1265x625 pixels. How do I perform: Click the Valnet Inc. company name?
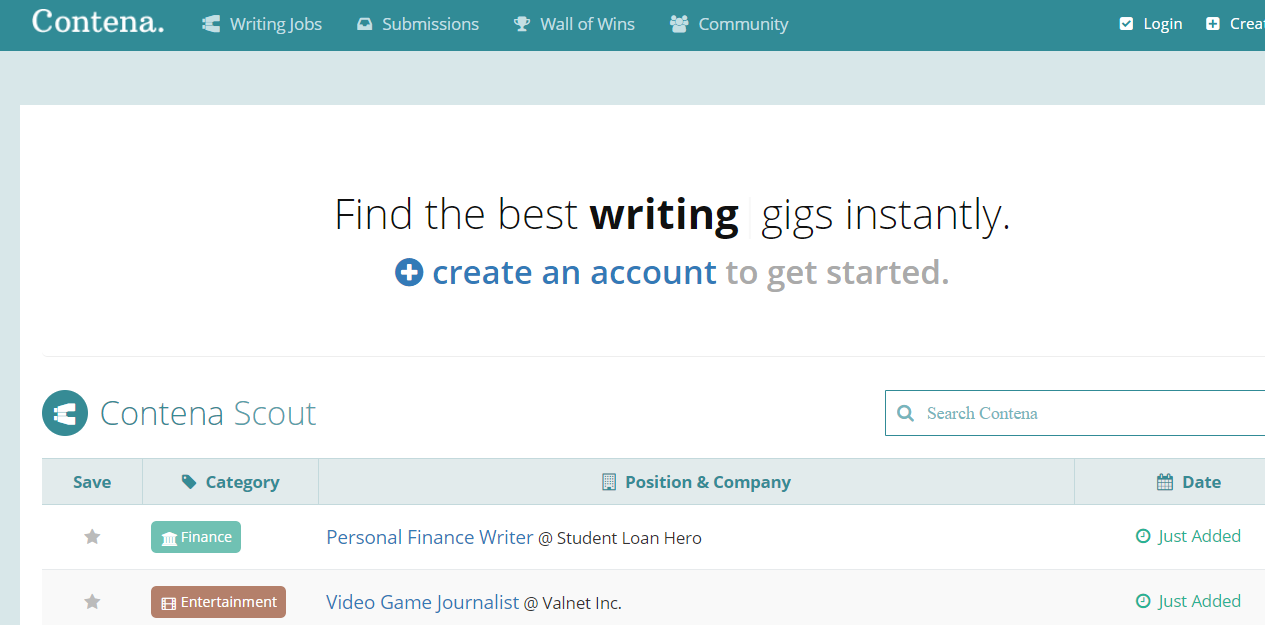[x=582, y=603]
